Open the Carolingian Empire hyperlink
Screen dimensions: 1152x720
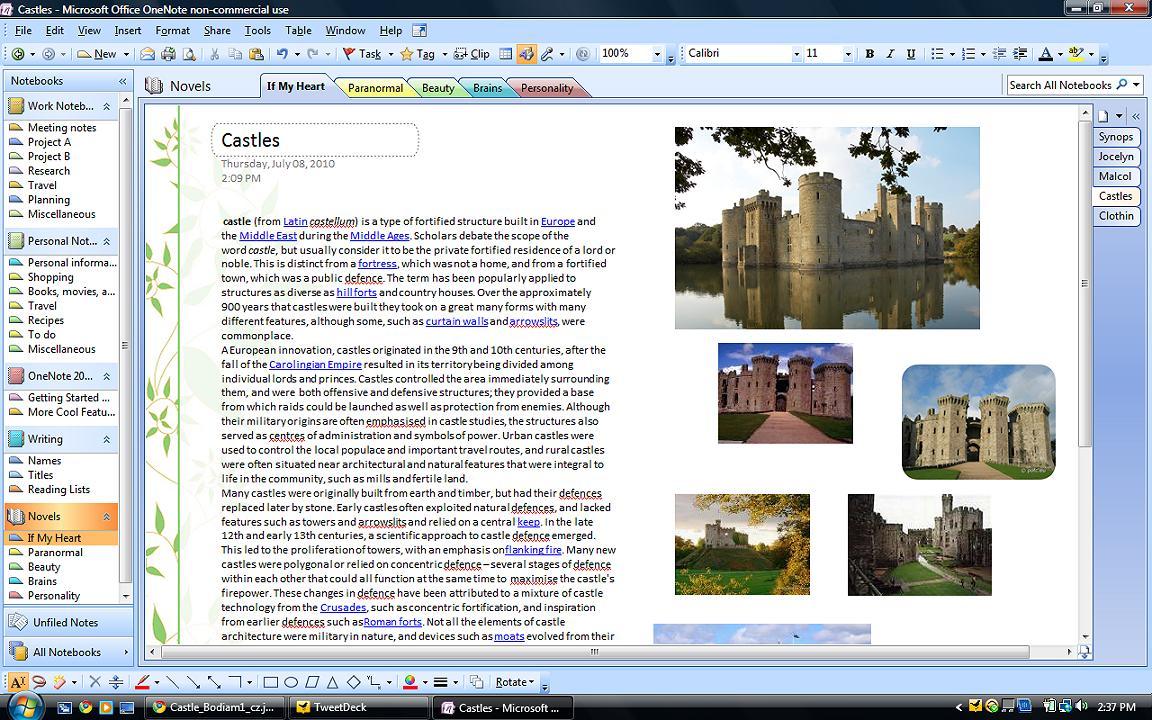(x=315, y=364)
